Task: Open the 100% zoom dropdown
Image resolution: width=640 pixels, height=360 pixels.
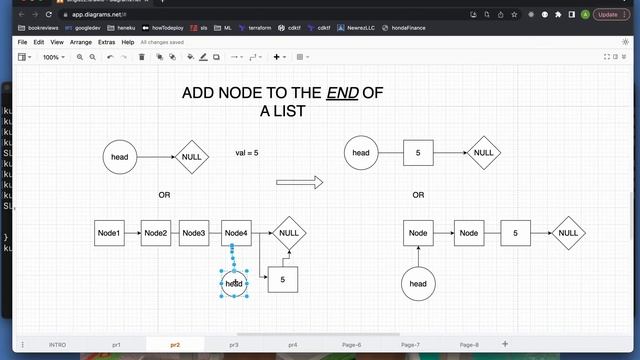Action: 54,58
